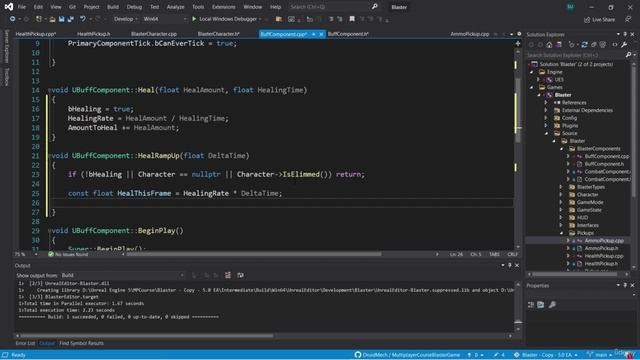The width and height of the screenshot is (640, 360).
Task: Click the Properties panel wrench icon
Action: tap(552, 304)
